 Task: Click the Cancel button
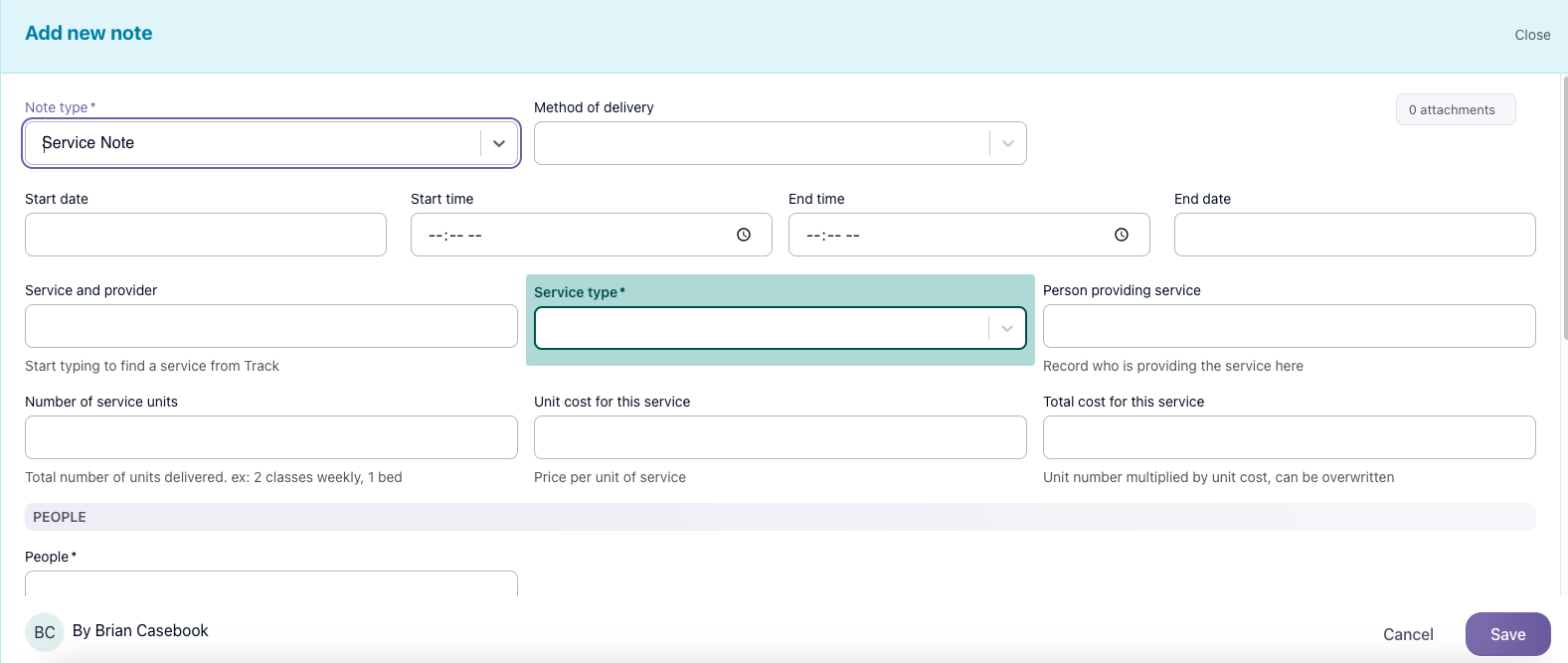pyautogui.click(x=1408, y=634)
